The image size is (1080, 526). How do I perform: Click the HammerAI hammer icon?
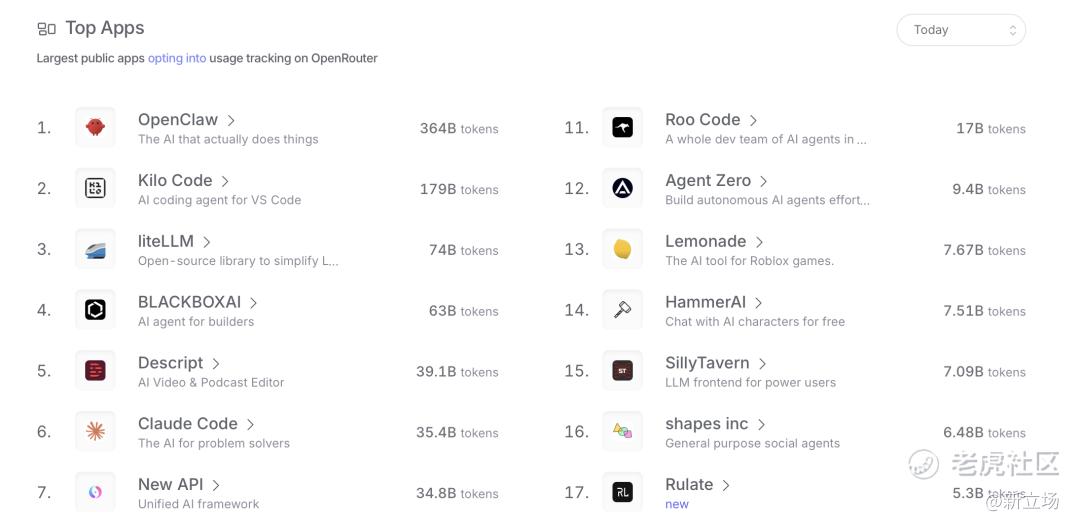tap(622, 310)
